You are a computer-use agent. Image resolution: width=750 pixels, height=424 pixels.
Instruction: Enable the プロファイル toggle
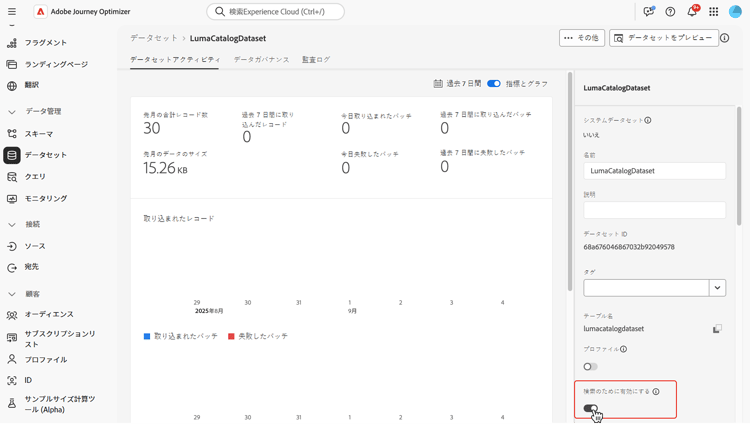click(590, 367)
